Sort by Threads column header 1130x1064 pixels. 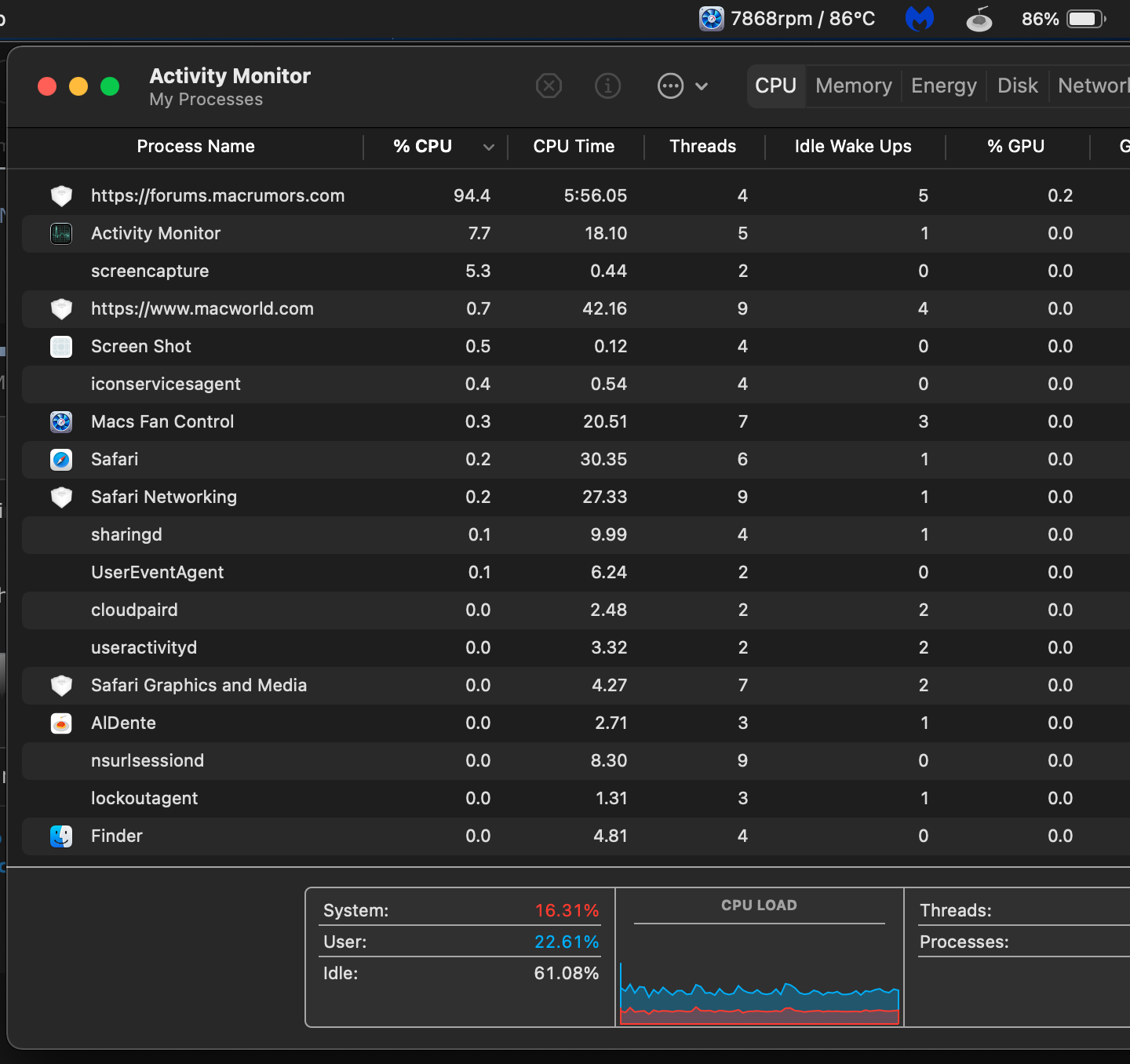(x=703, y=146)
